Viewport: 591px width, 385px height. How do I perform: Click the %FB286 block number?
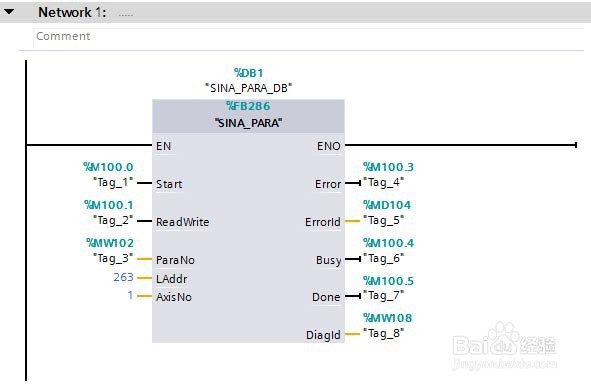click(248, 106)
